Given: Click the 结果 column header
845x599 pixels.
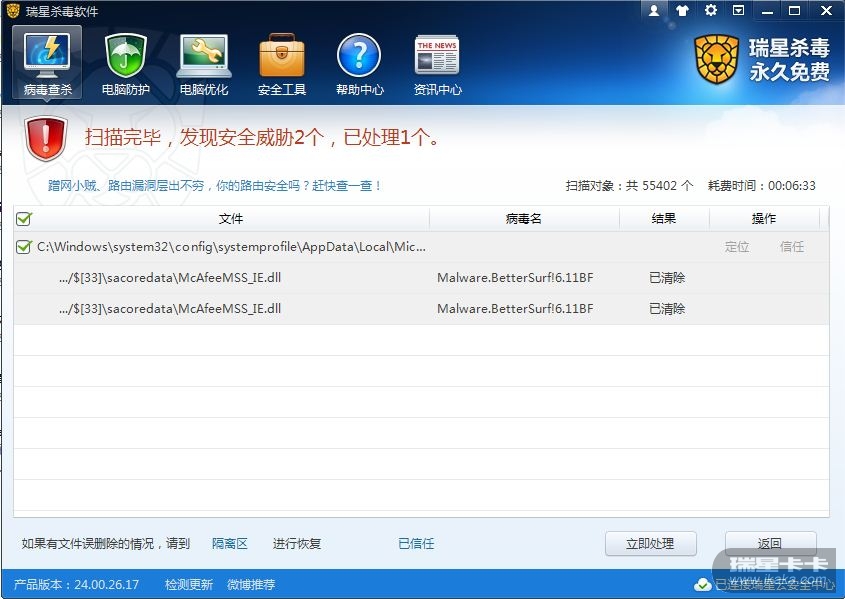Looking at the screenshot, I should point(663,219).
